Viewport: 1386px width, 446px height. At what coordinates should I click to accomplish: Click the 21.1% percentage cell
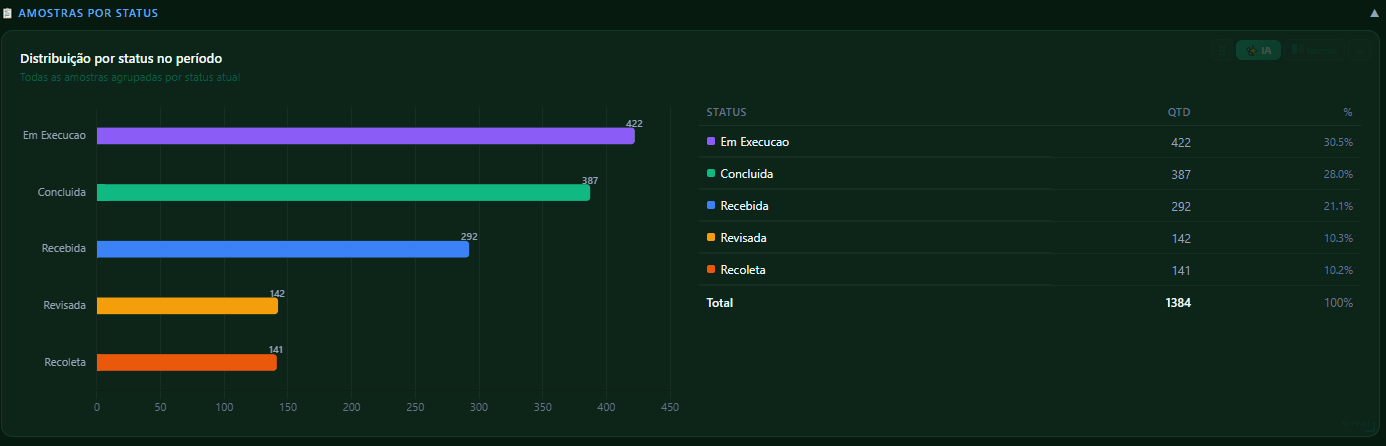coord(1338,206)
